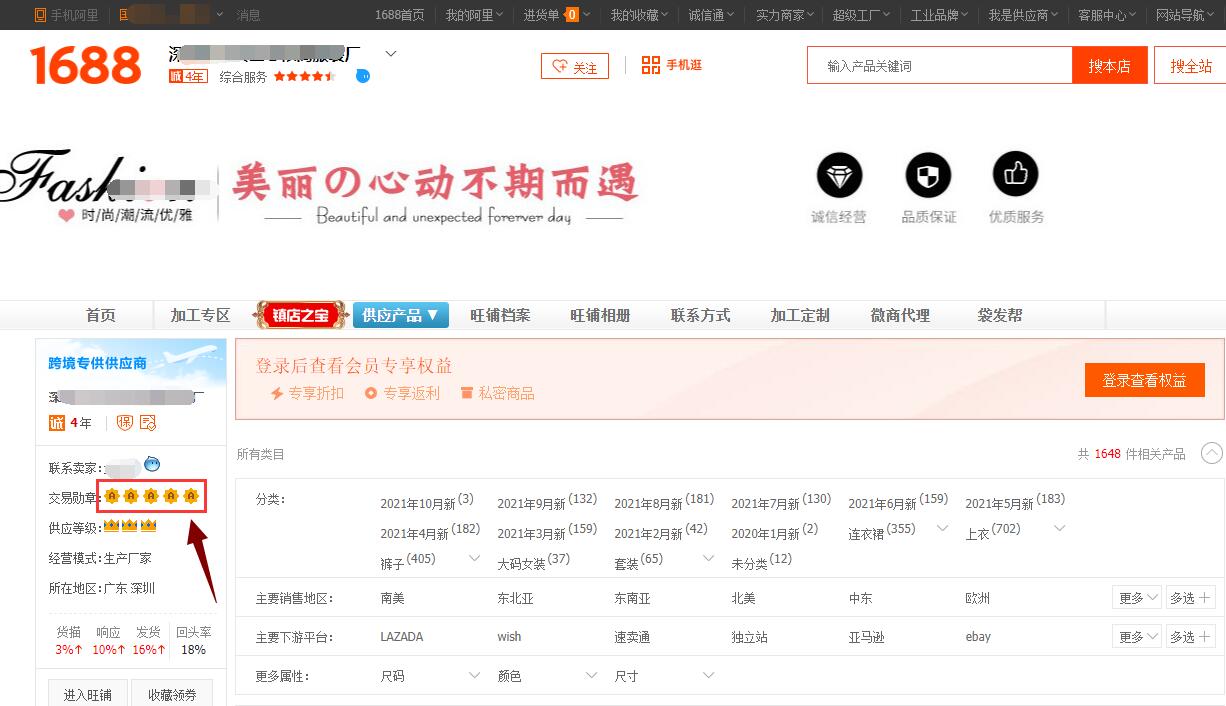Expand the 上衣(702) category chevron

point(1059,528)
